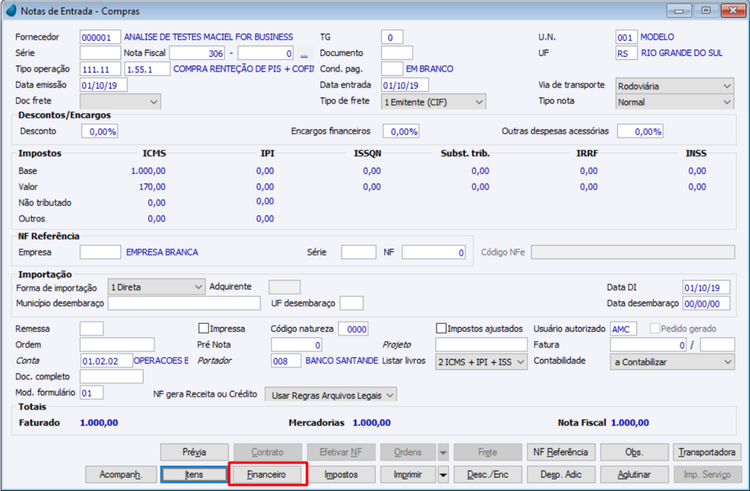750x491 pixels.
Task: Click the Acompanh. button
Action: [x=121, y=475]
